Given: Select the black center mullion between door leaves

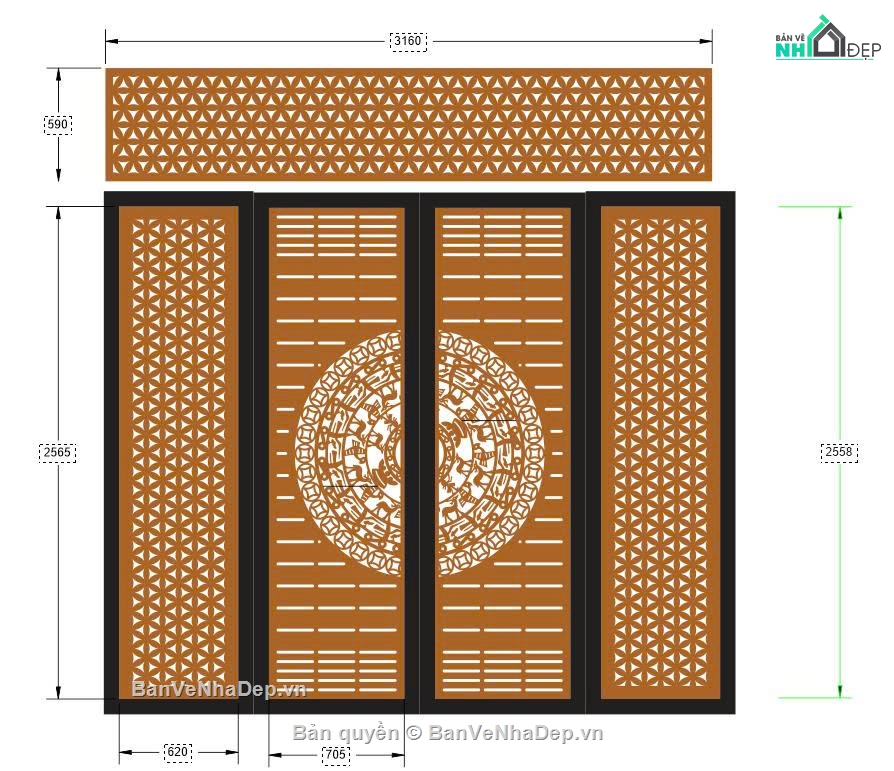Looking at the screenshot, I should [x=420, y=452].
